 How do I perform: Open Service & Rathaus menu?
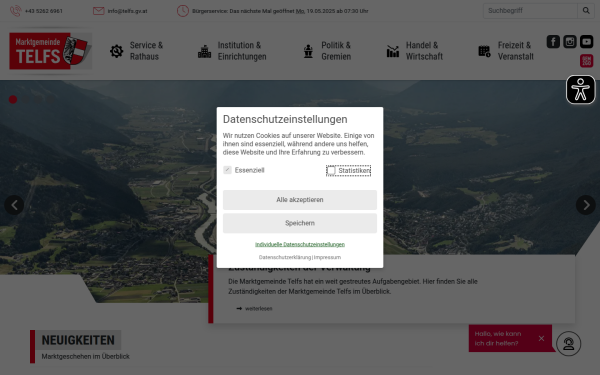pos(146,51)
